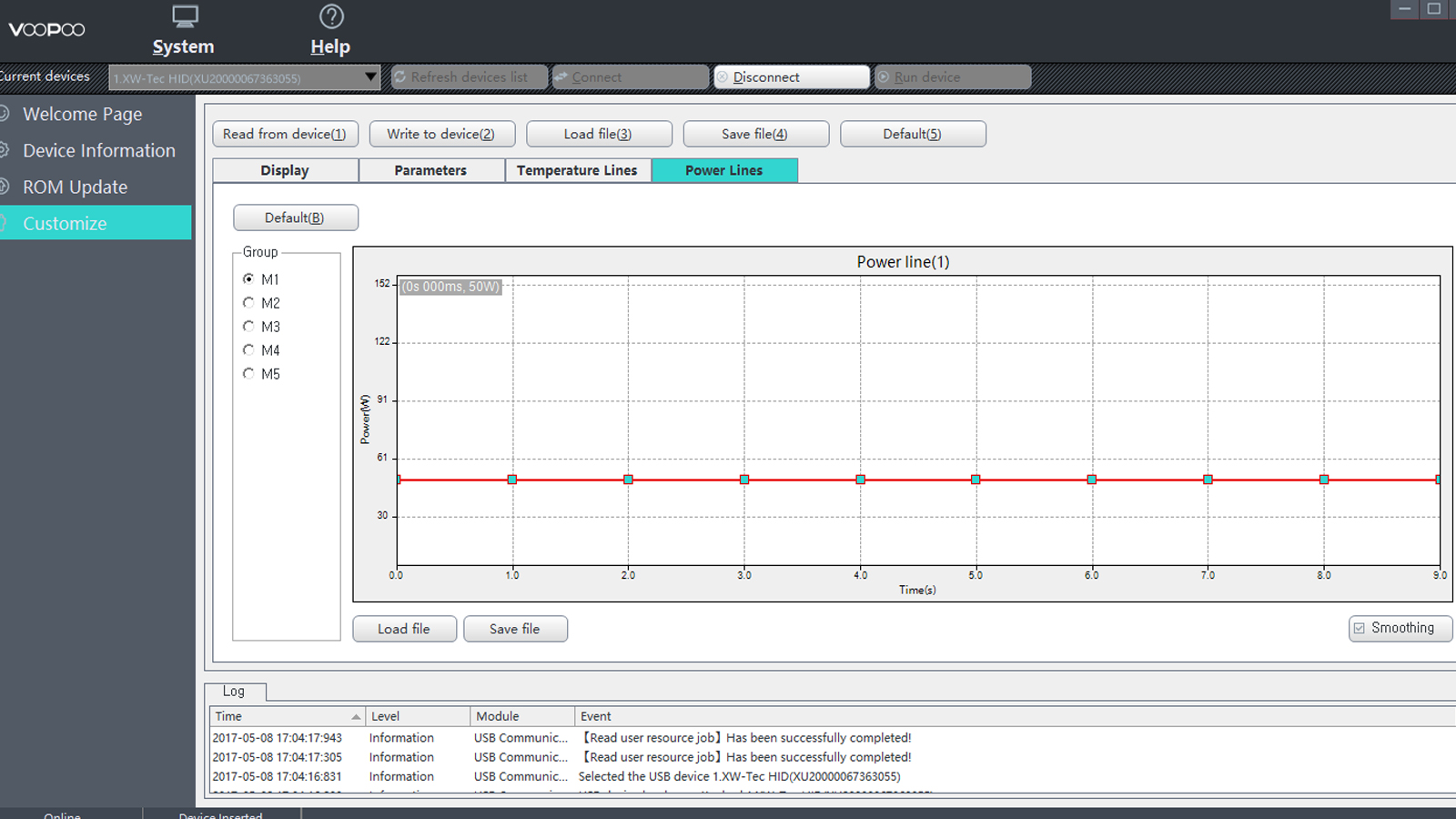Click power line point at 8.0 seconds
This screenshot has width=1456, height=819.
[1324, 480]
